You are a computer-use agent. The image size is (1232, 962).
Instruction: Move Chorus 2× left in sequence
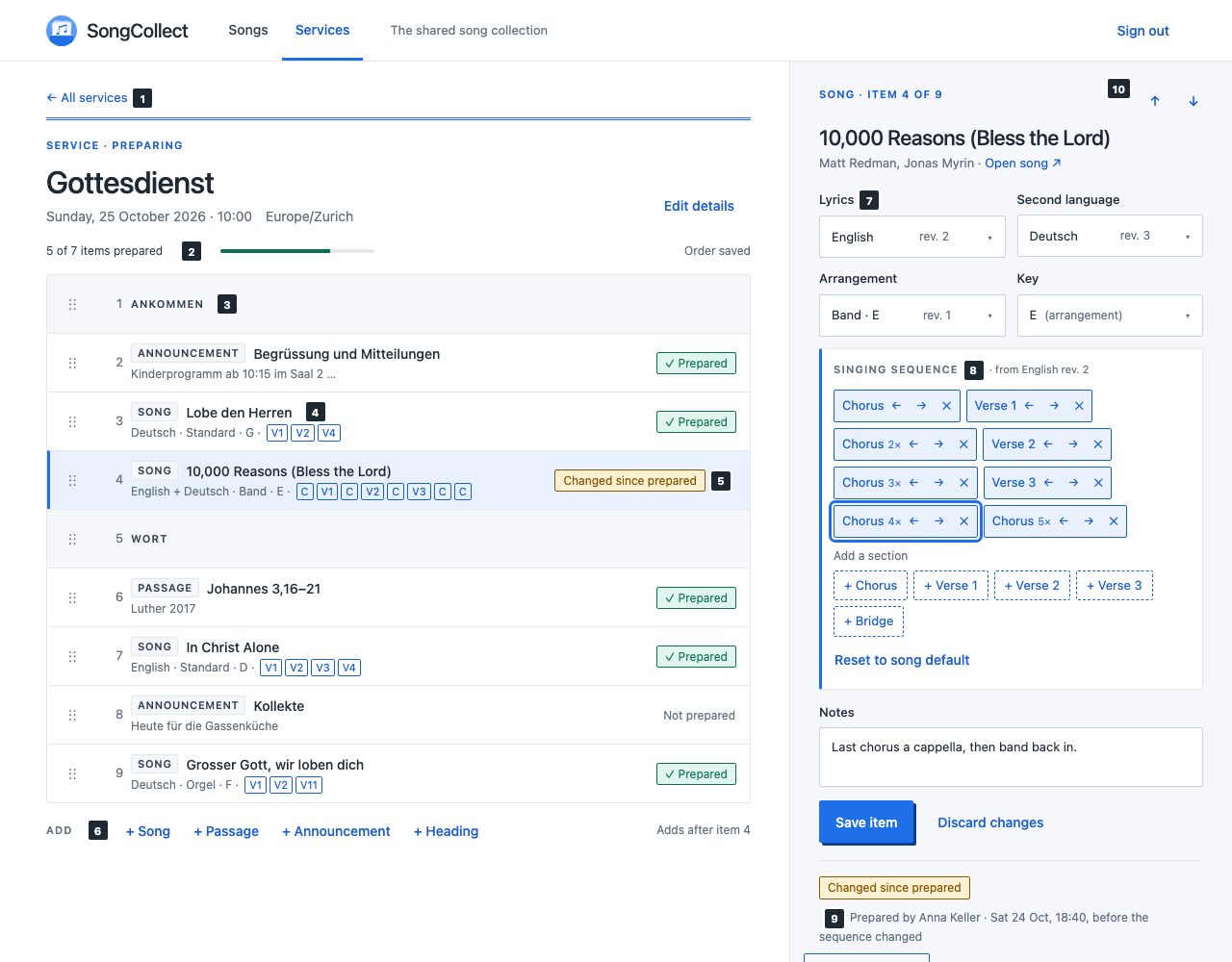point(913,444)
